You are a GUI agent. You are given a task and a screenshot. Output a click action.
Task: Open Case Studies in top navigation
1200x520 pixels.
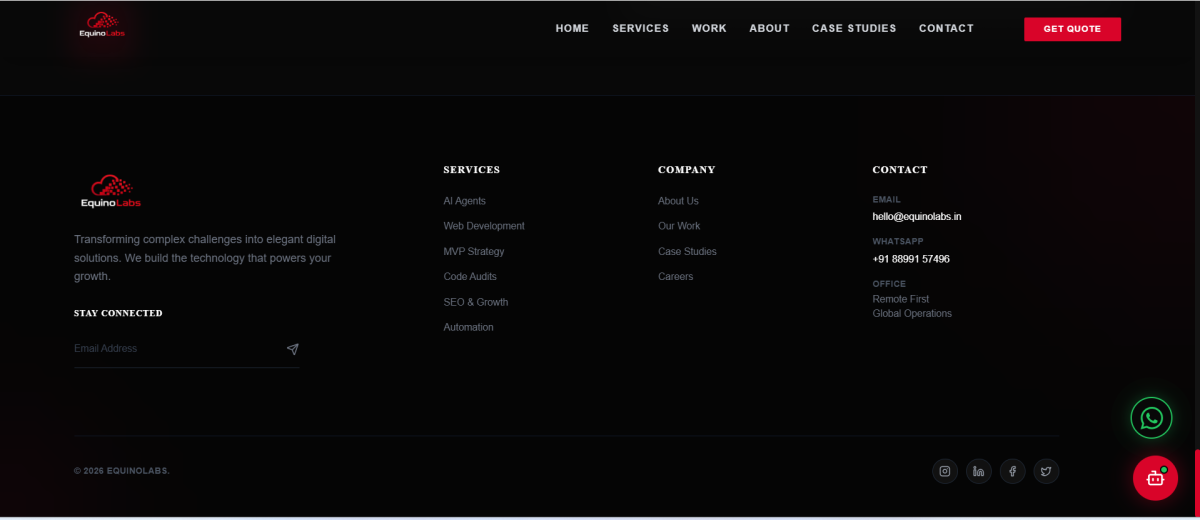pyautogui.click(x=854, y=29)
